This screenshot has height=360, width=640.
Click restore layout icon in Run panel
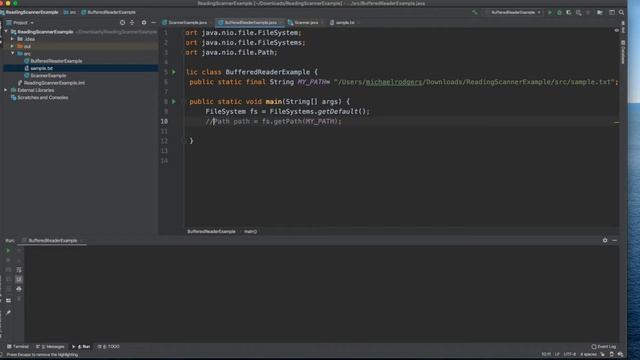tap(8, 300)
